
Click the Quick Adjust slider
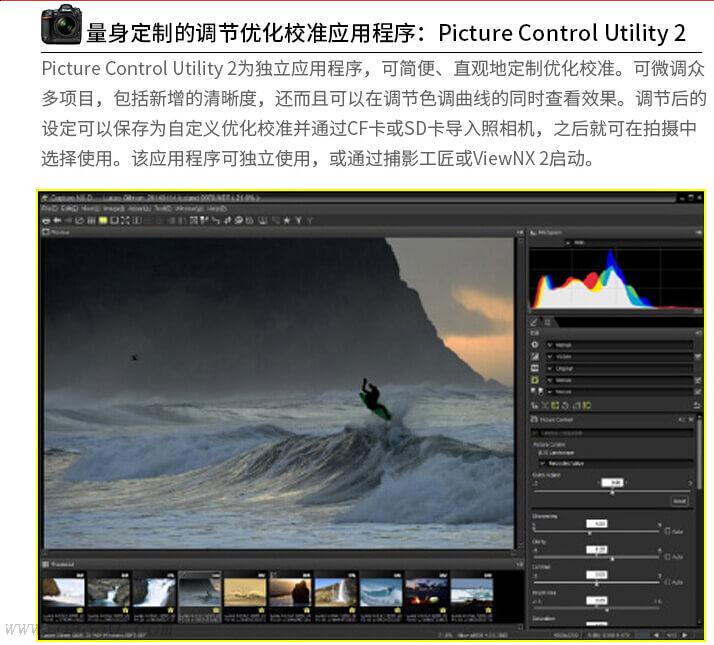(612, 491)
